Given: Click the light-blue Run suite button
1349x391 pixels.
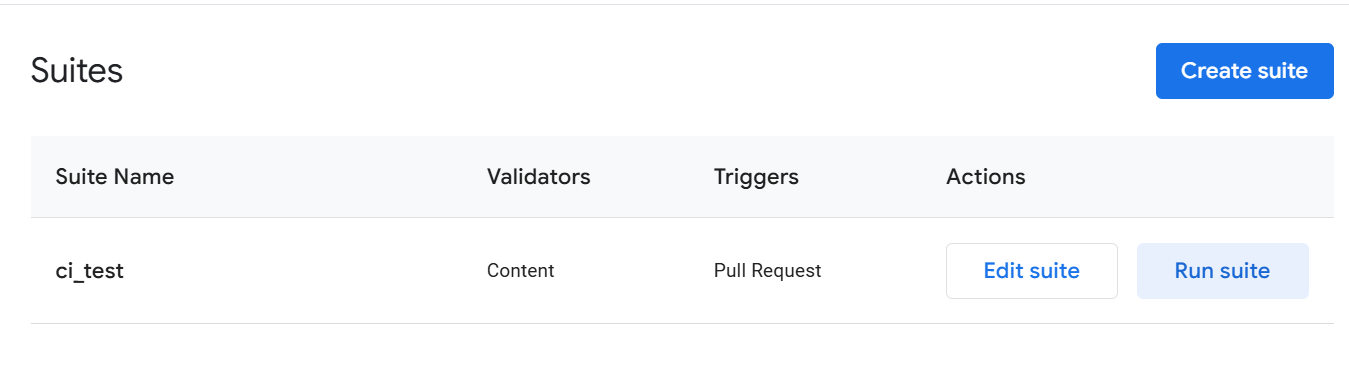Looking at the screenshot, I should click(1222, 271).
